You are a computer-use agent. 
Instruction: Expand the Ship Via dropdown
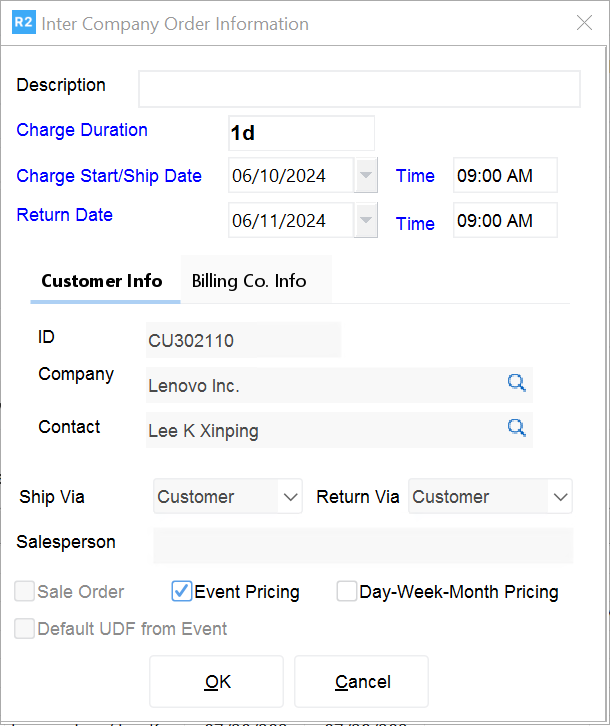(290, 497)
